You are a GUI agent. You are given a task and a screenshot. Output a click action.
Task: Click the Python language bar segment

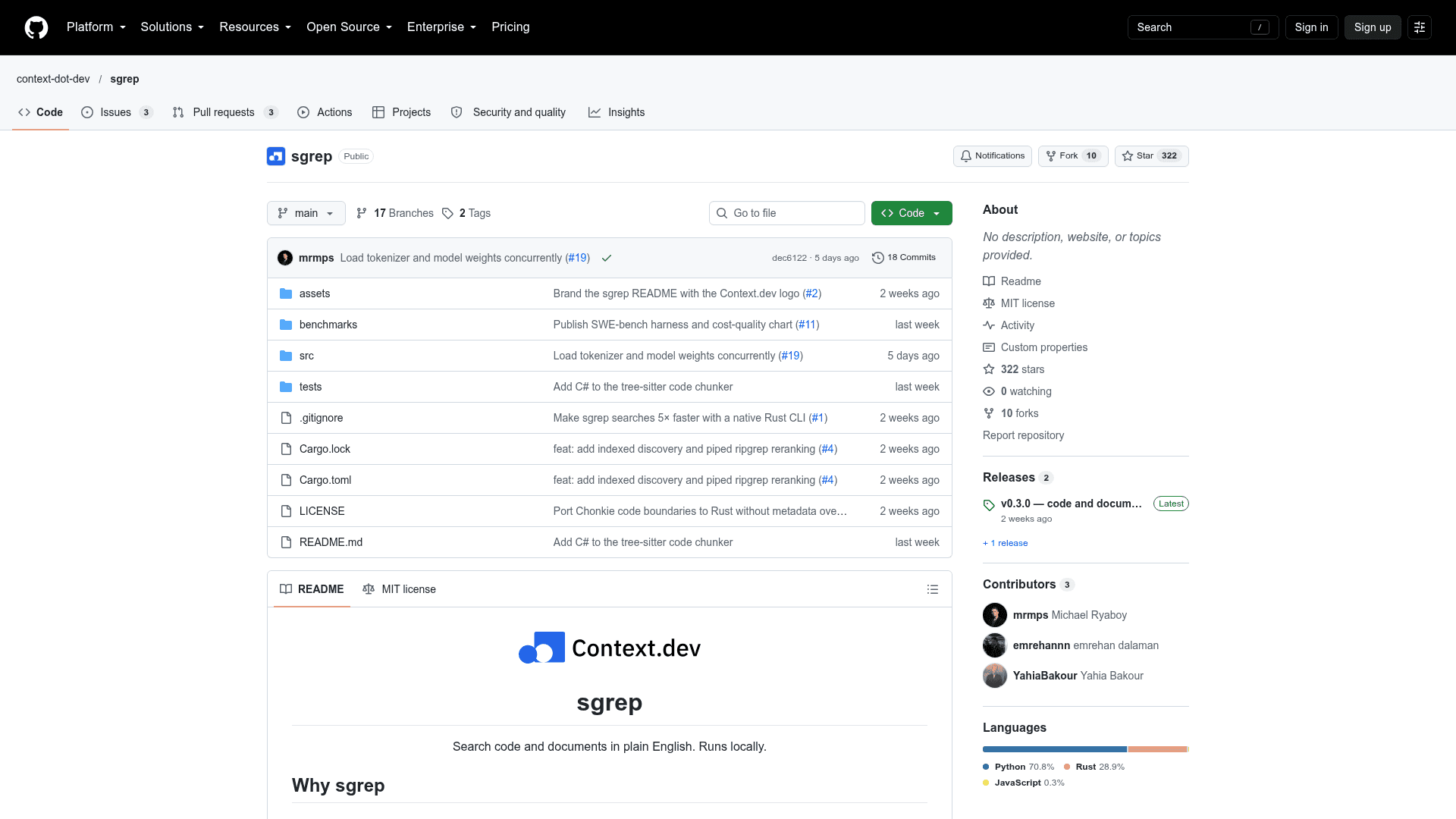pos(1055,749)
